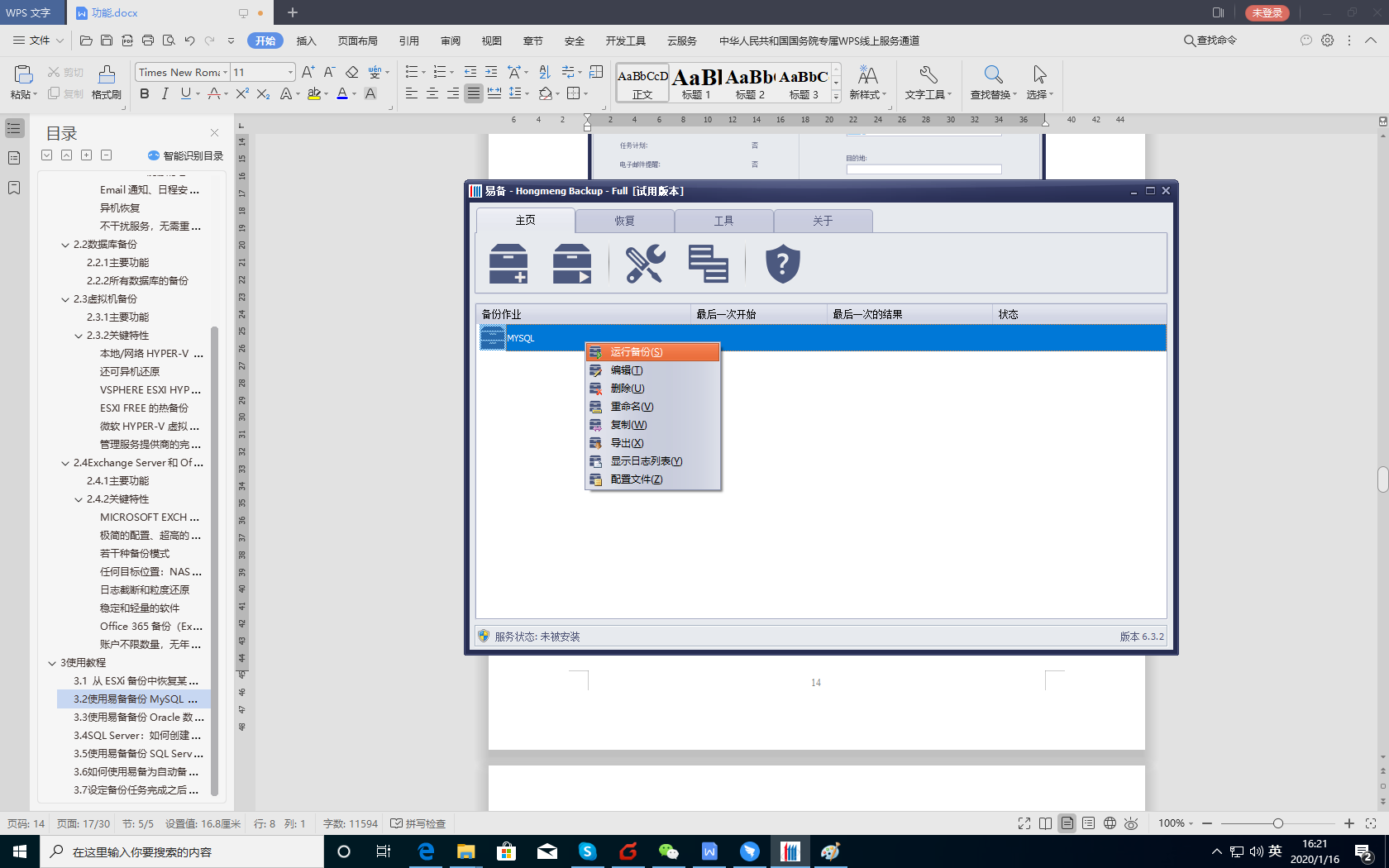Click the subscript icon

[x=263, y=93]
